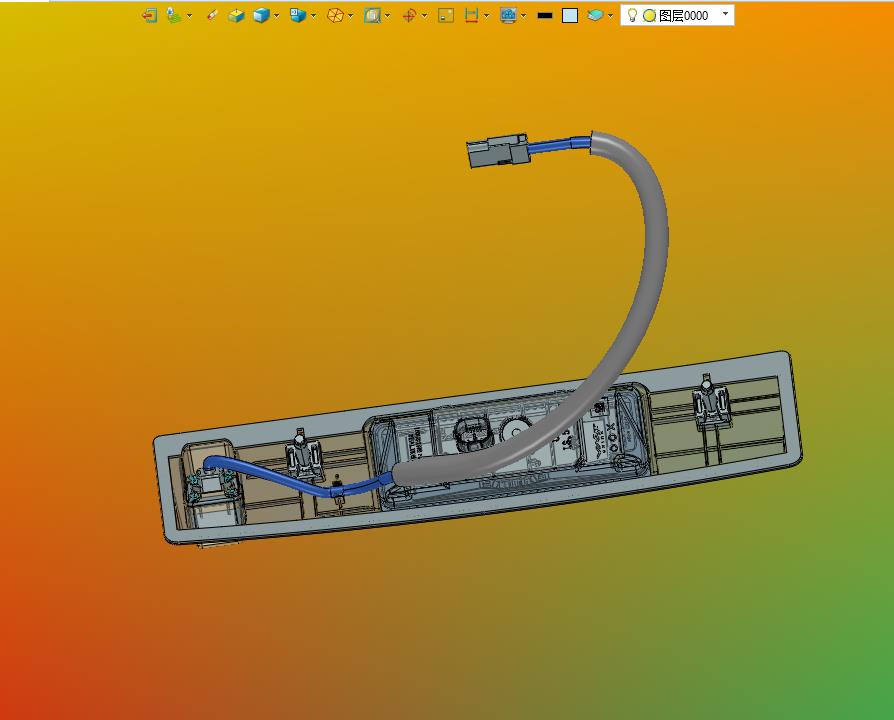
Task: Click the teal layer stack icon
Action: [595, 15]
